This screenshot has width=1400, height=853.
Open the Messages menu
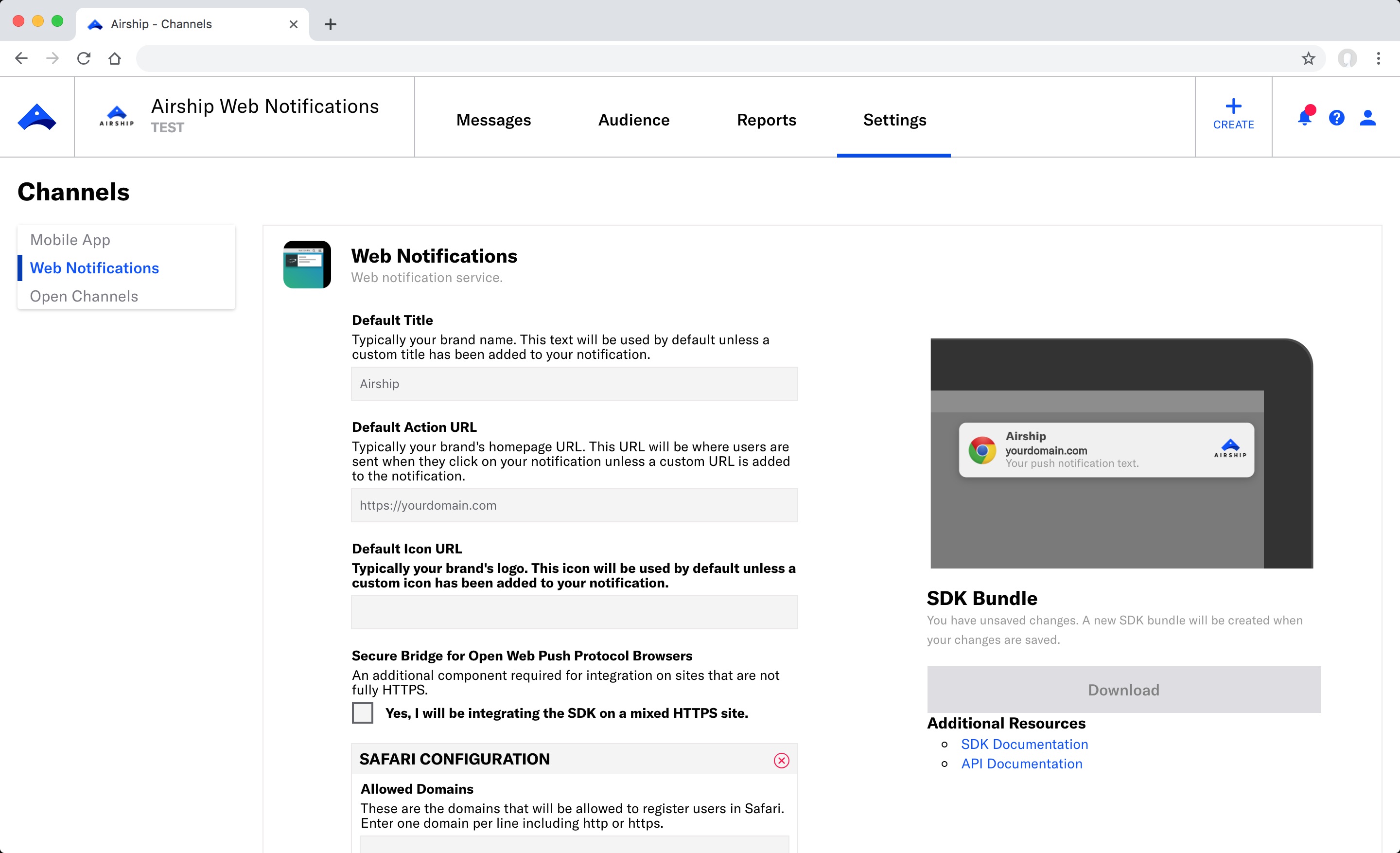pyautogui.click(x=493, y=120)
